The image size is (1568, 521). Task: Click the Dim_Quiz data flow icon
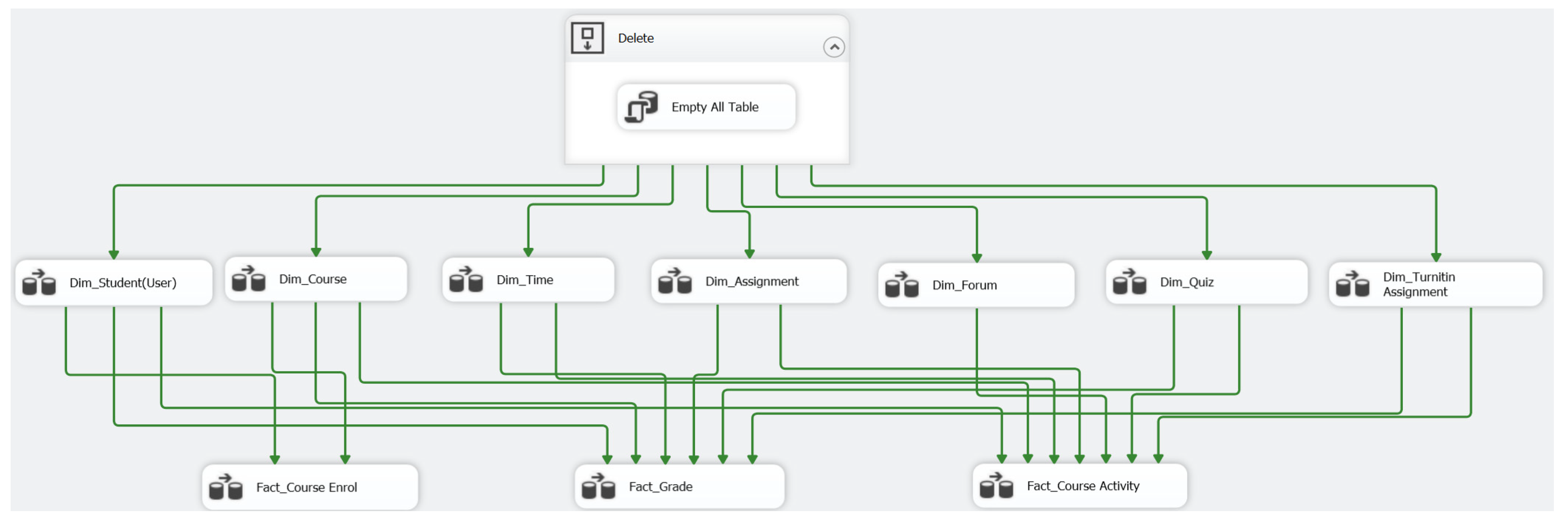(x=1129, y=282)
